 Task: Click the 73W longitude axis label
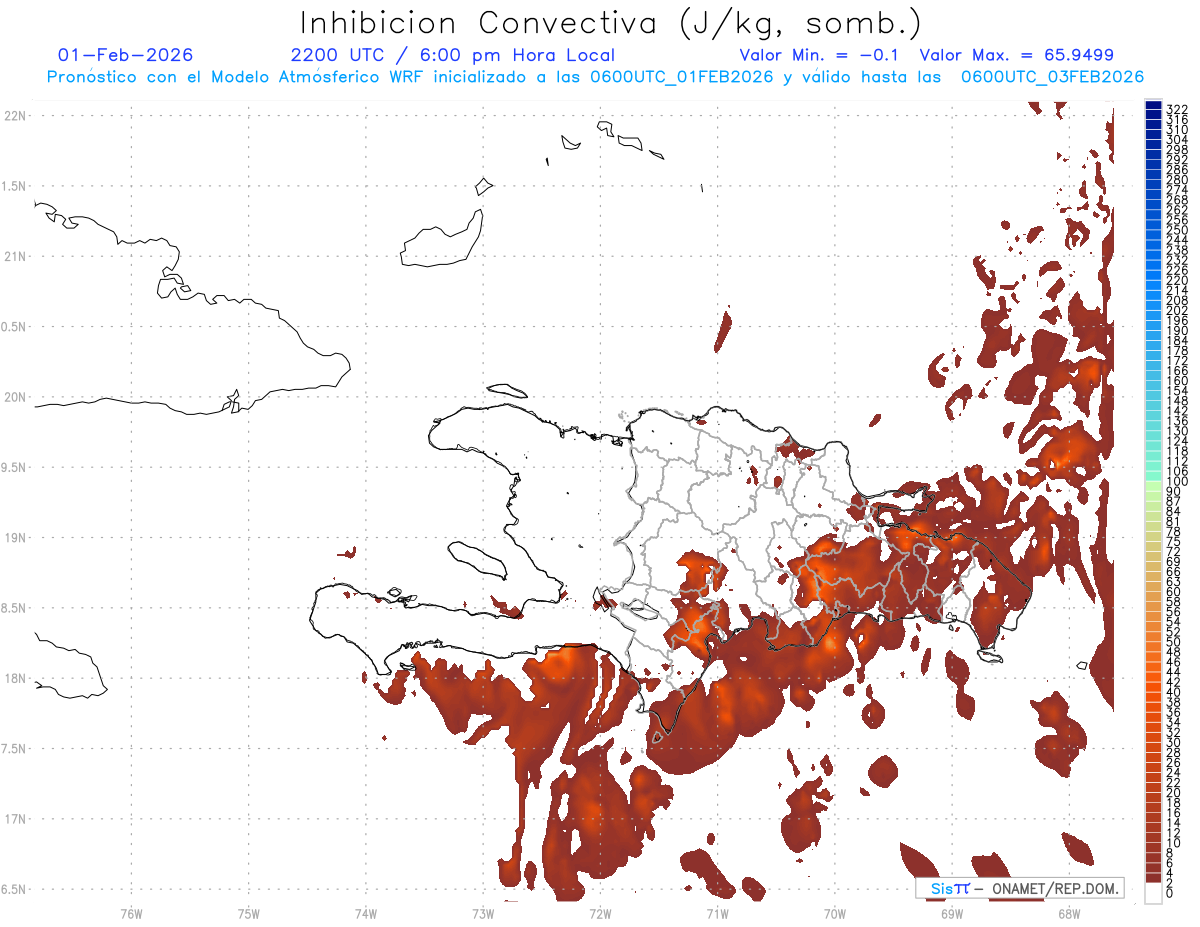point(483,912)
